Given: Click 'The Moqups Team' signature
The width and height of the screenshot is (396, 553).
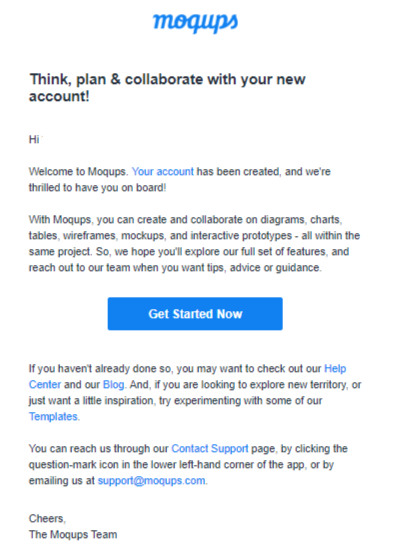Looking at the screenshot, I should pyautogui.click(x=73, y=535).
